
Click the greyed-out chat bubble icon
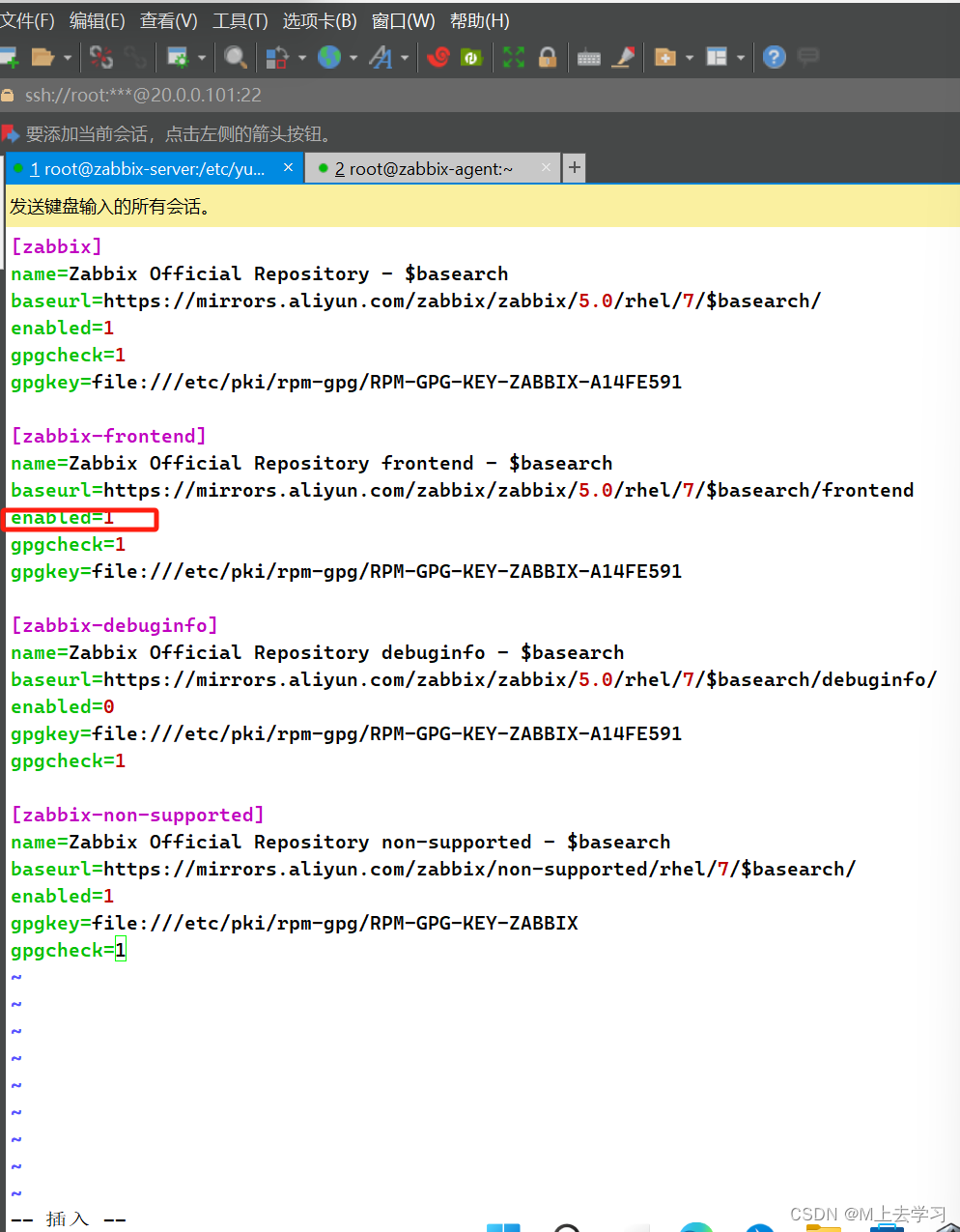[808, 58]
